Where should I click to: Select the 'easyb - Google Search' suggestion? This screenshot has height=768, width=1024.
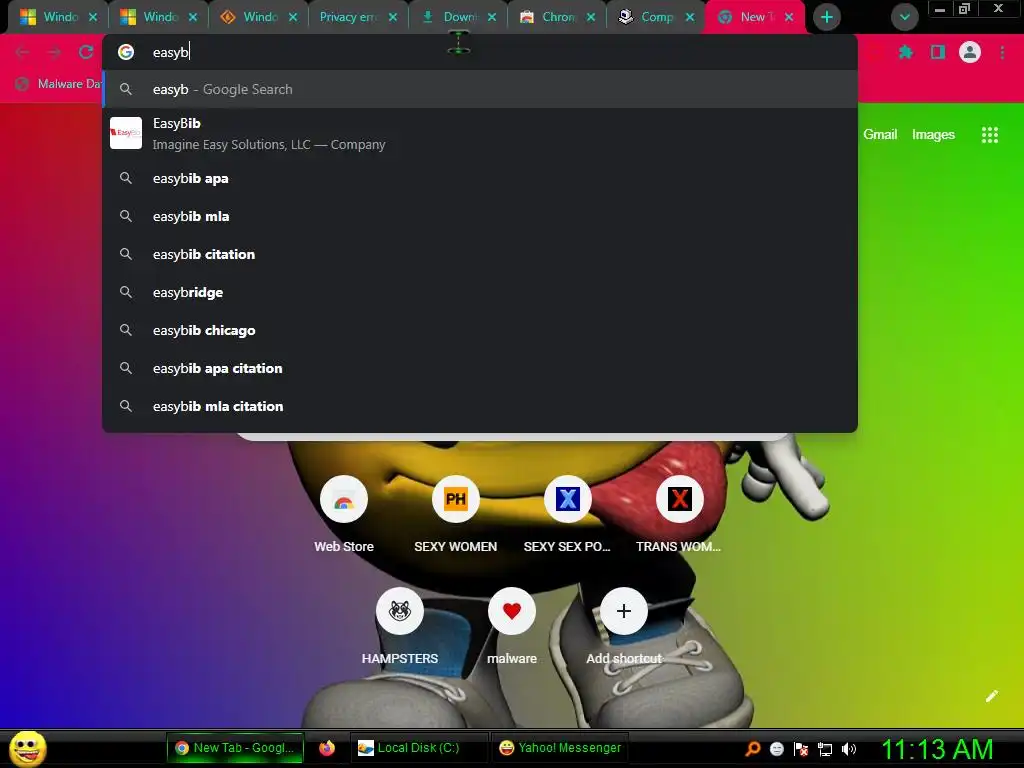click(x=480, y=89)
